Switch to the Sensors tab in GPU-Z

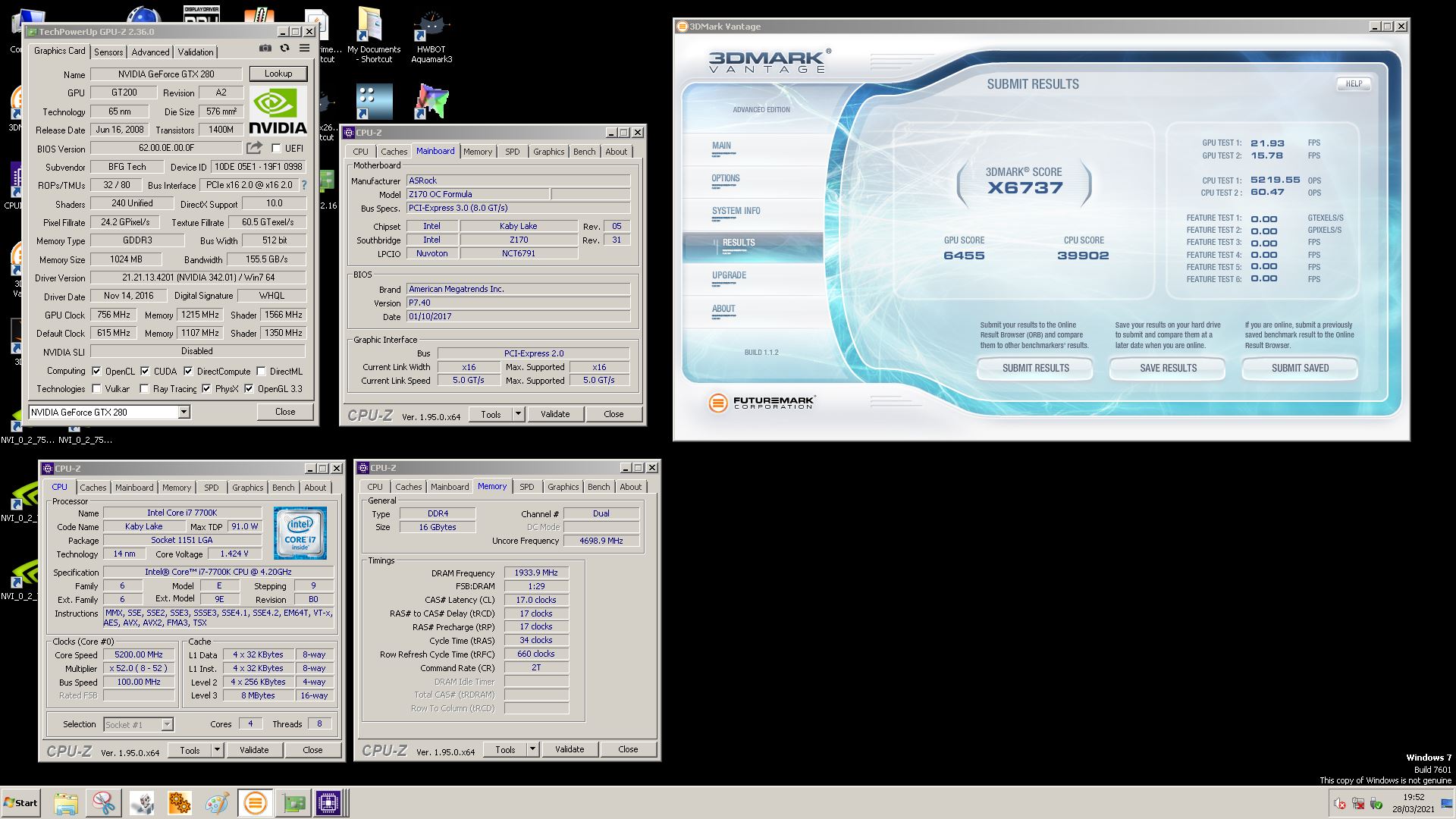[x=108, y=52]
